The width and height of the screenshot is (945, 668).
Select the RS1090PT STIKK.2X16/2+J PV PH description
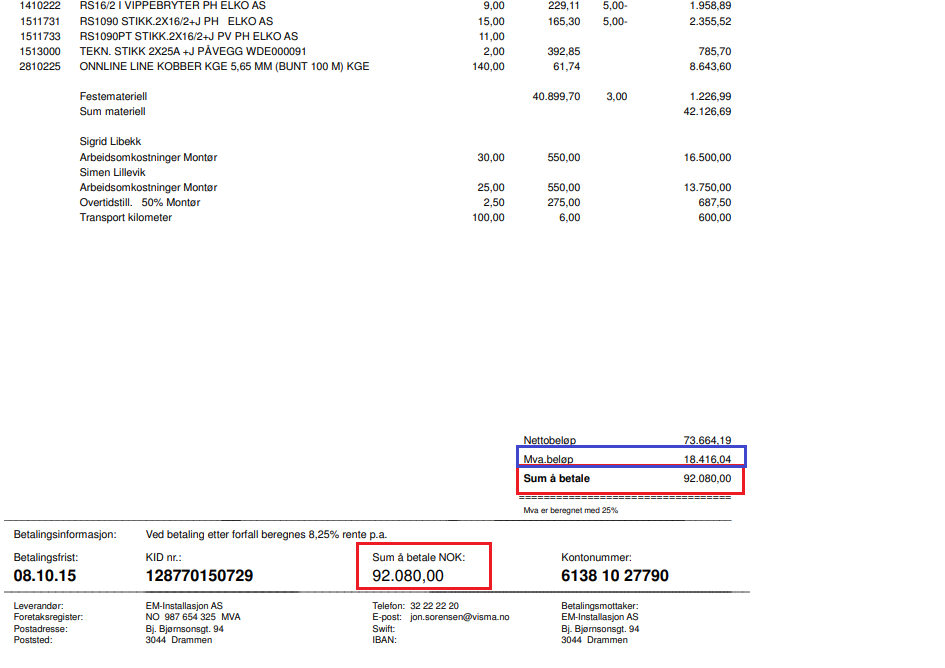[189, 36]
